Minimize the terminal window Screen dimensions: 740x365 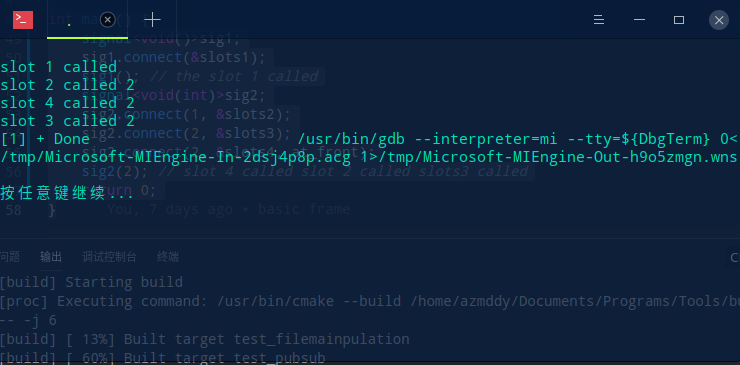(x=639, y=20)
